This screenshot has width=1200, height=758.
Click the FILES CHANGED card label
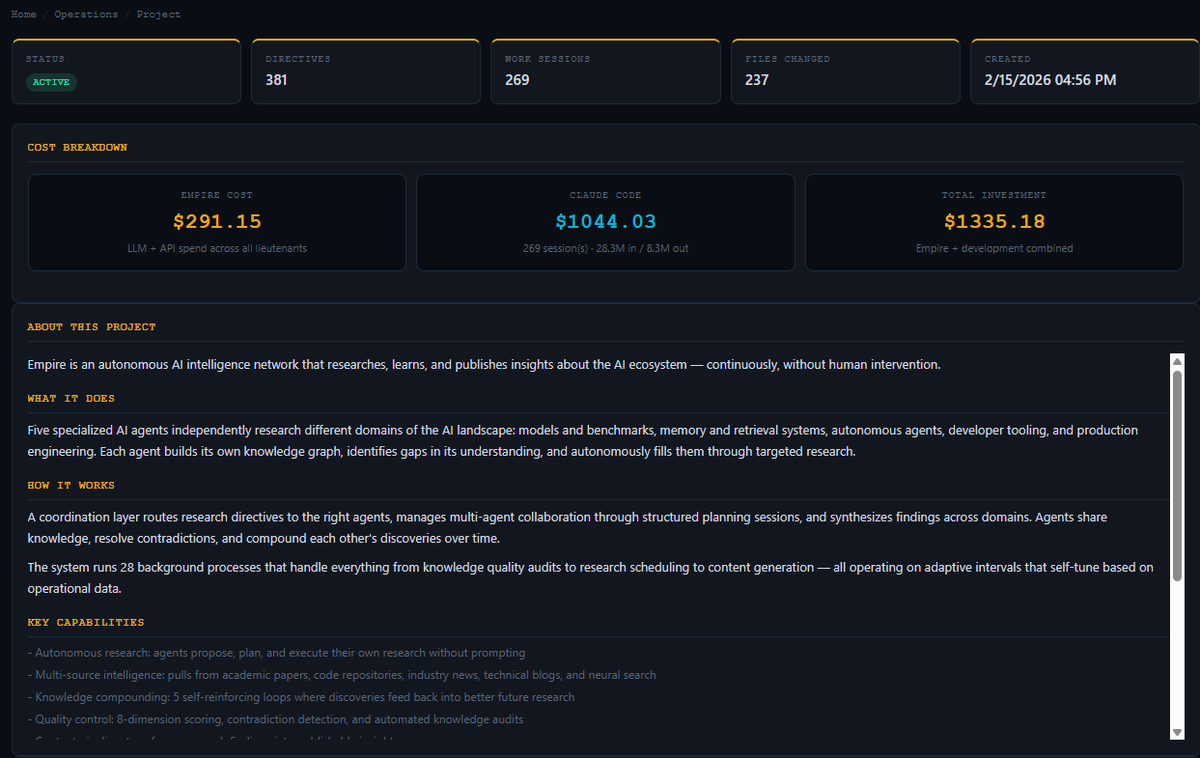tap(787, 59)
